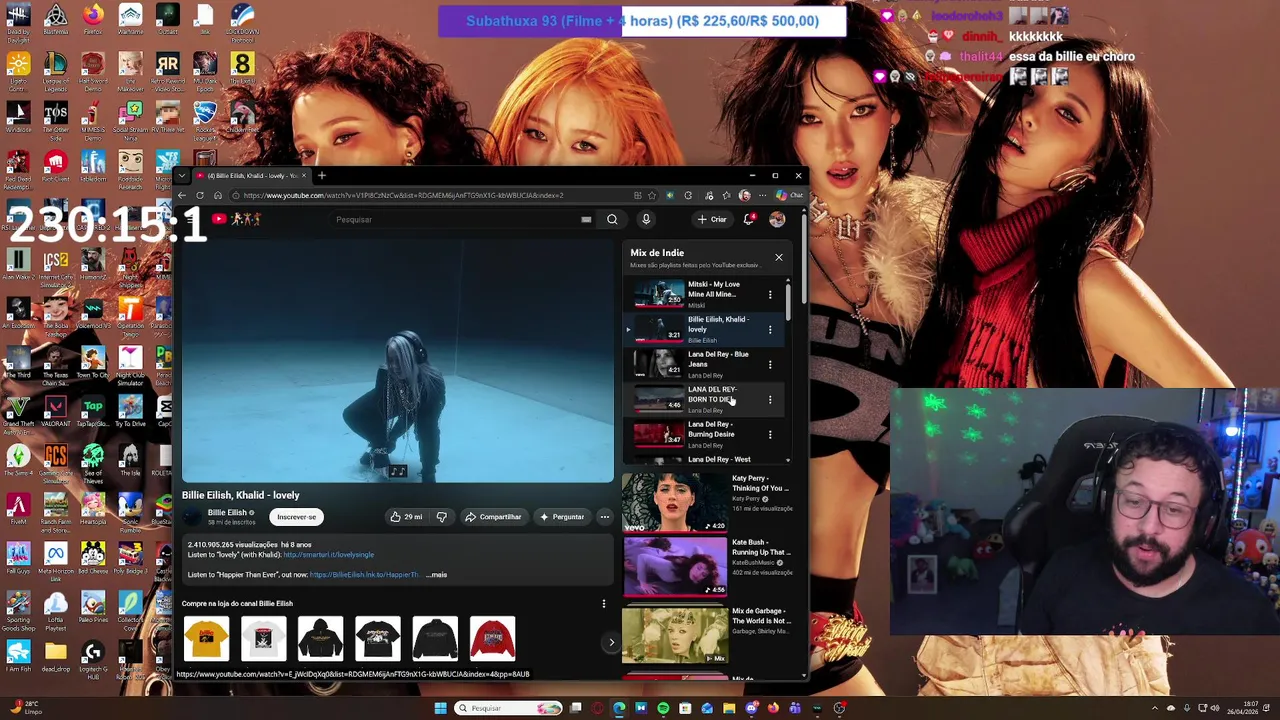Image resolution: width=1280 pixels, height=720 pixels.
Task: Show hidden system tray icons
Action: pos(1155,708)
